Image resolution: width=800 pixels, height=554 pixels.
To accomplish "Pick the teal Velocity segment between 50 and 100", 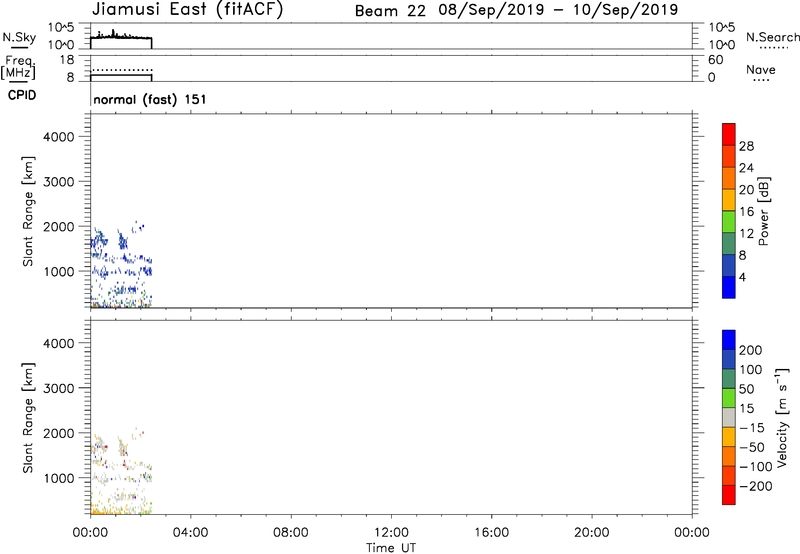I will pyautogui.click(x=729, y=379).
